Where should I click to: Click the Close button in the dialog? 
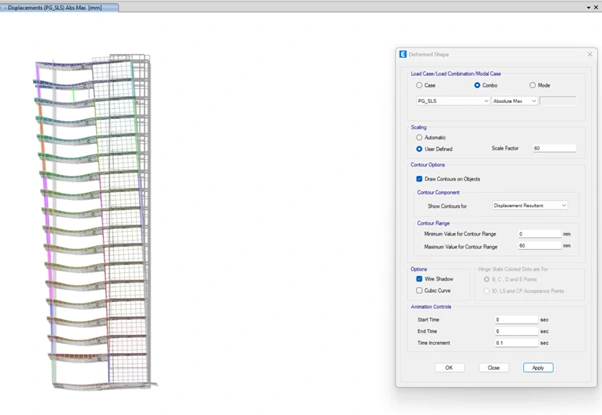point(493,368)
